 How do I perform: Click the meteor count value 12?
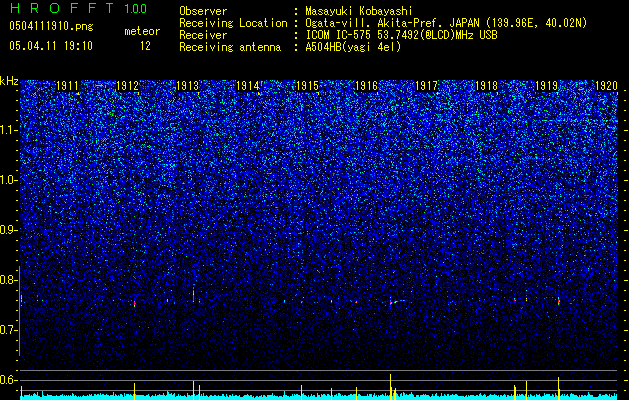coord(145,46)
